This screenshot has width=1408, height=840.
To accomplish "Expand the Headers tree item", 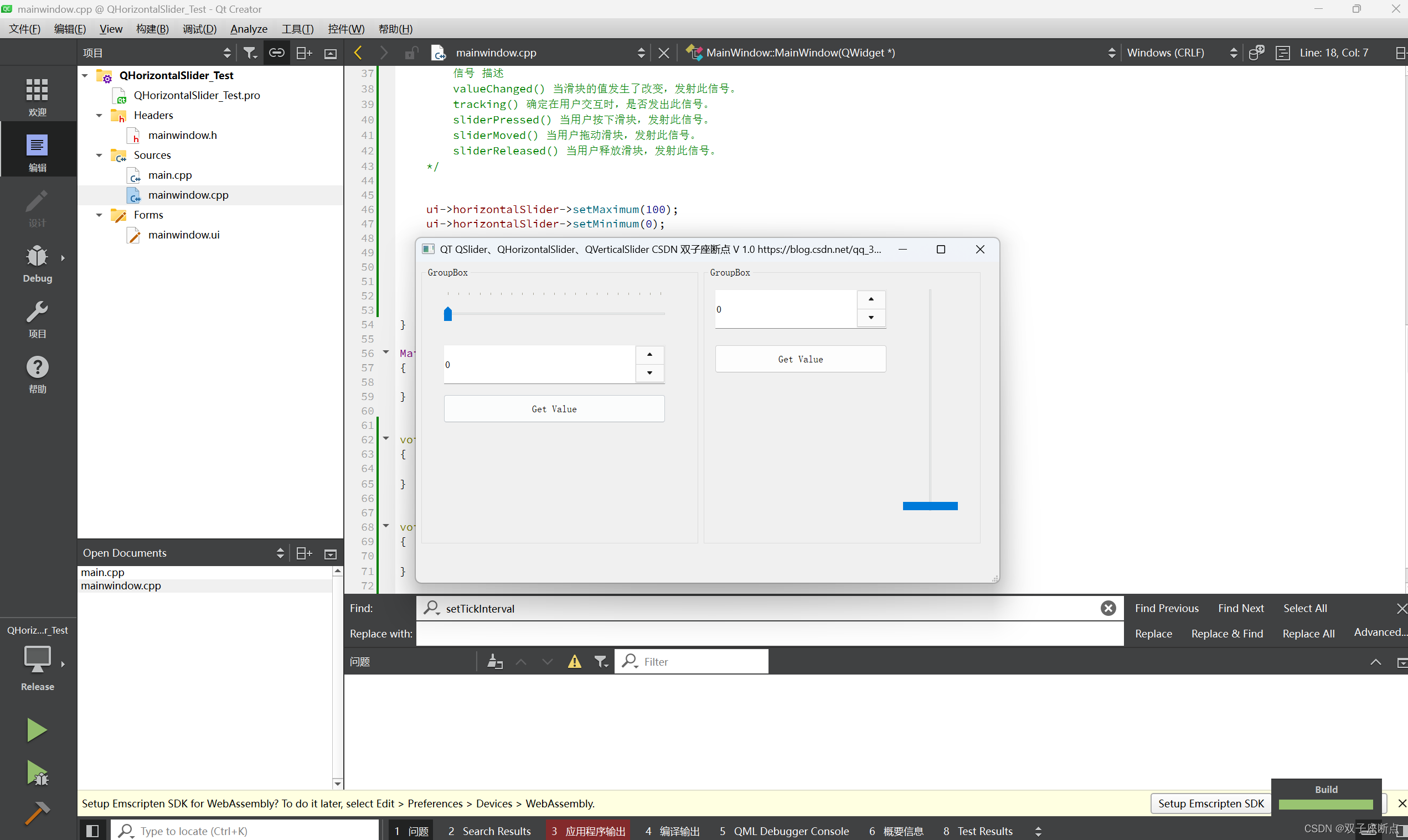I will (x=100, y=114).
